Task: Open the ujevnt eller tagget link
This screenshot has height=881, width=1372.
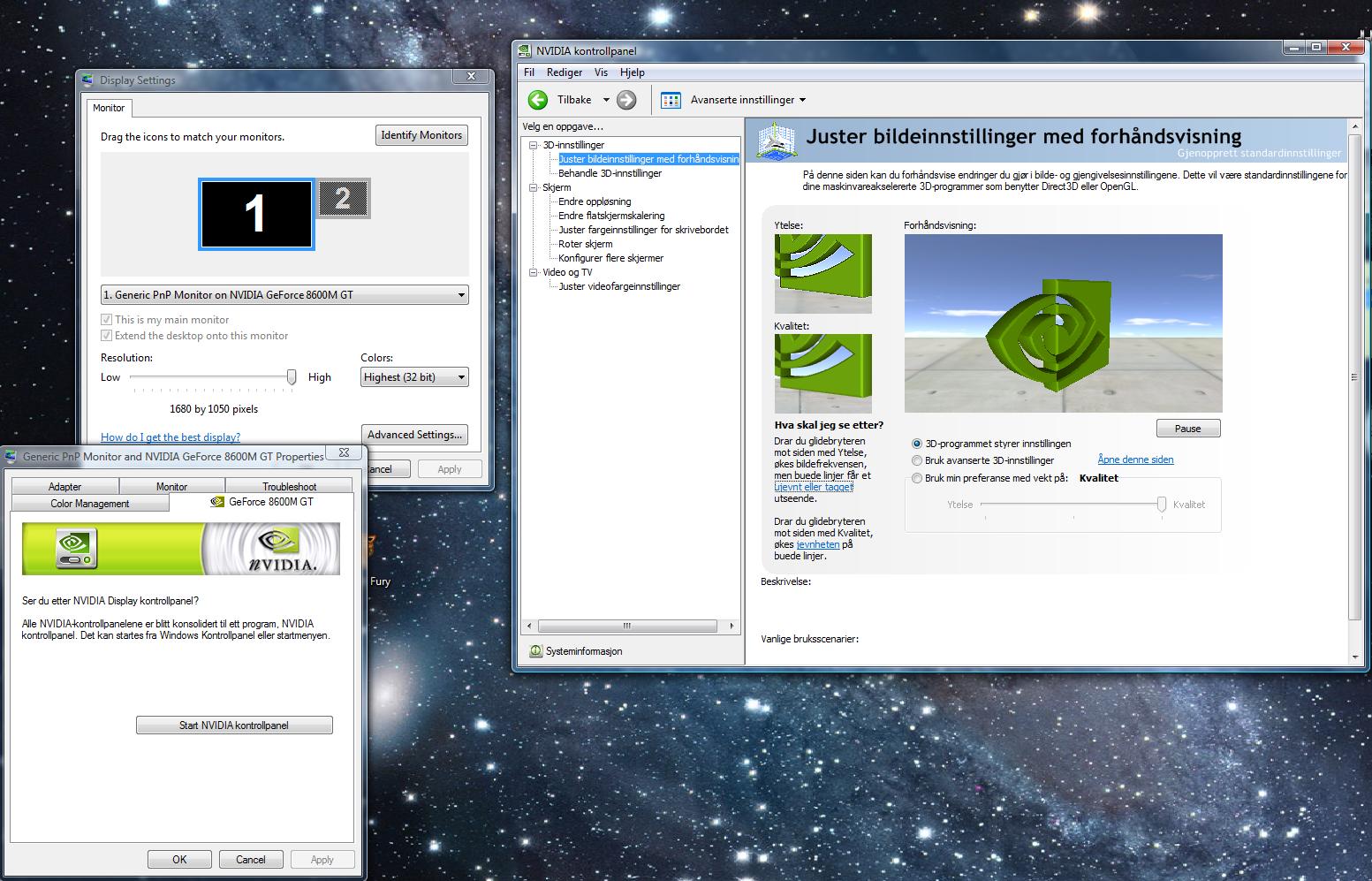Action: pos(814,487)
